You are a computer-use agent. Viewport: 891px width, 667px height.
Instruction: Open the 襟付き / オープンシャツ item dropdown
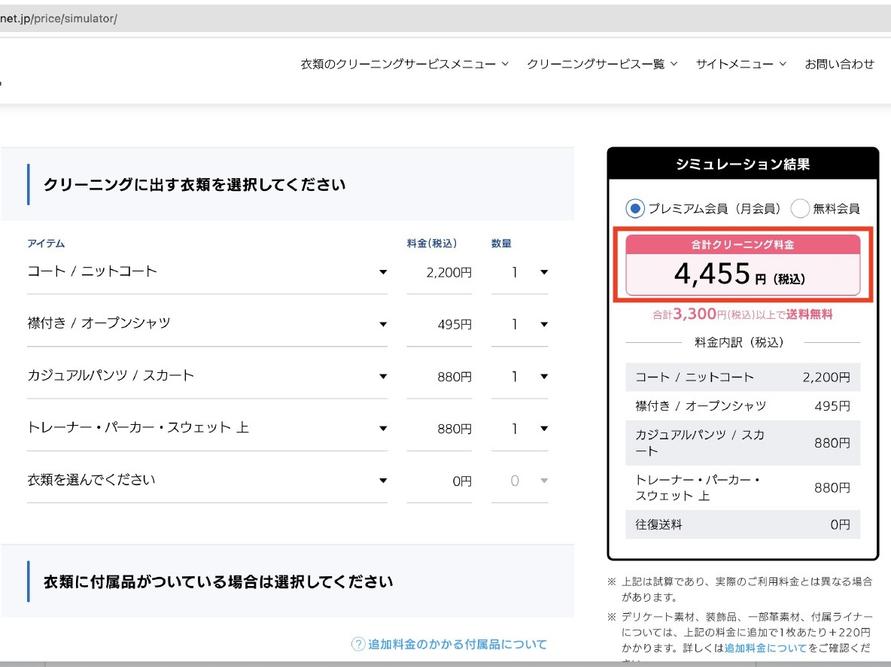click(207, 324)
